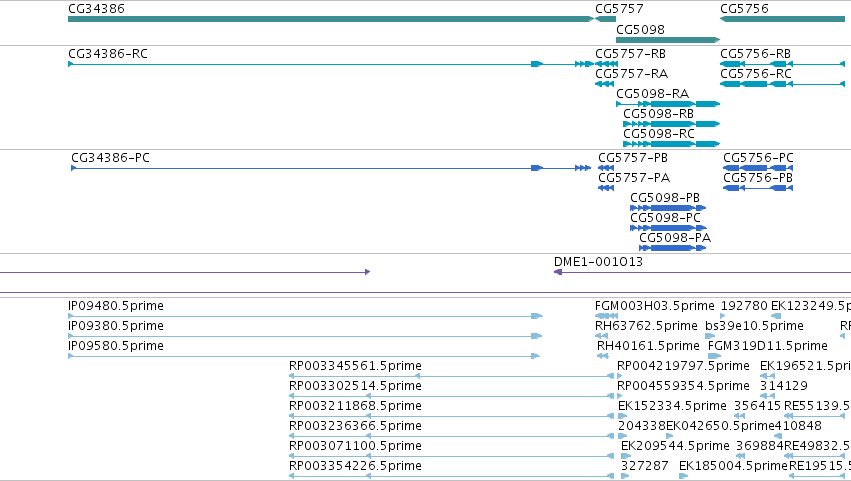The height and width of the screenshot is (481, 851).
Task: Open EST RP003302514.5prime
Action: (x=355, y=387)
